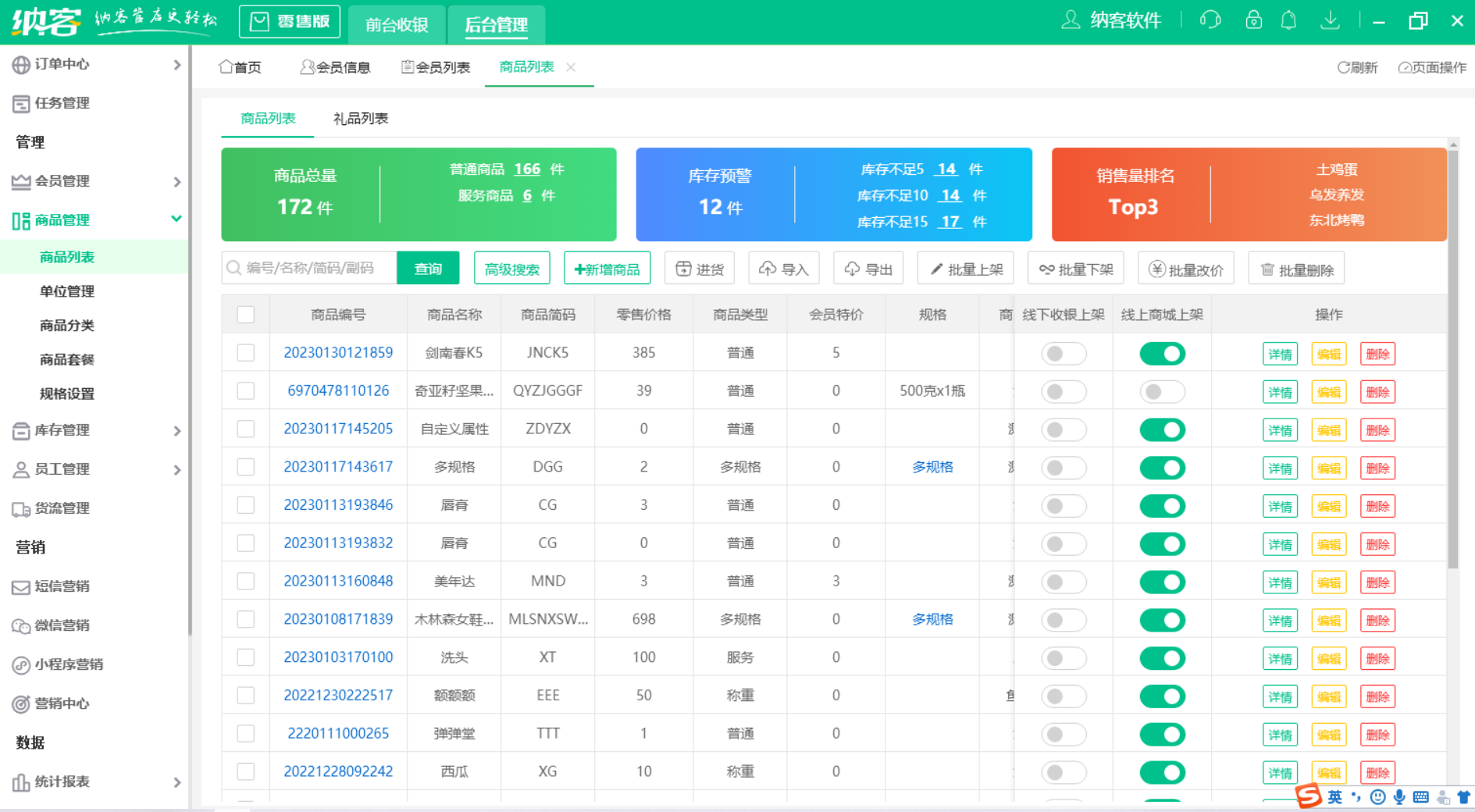Toggle 线上商城上架 for 洗头 row

pyautogui.click(x=1162, y=658)
